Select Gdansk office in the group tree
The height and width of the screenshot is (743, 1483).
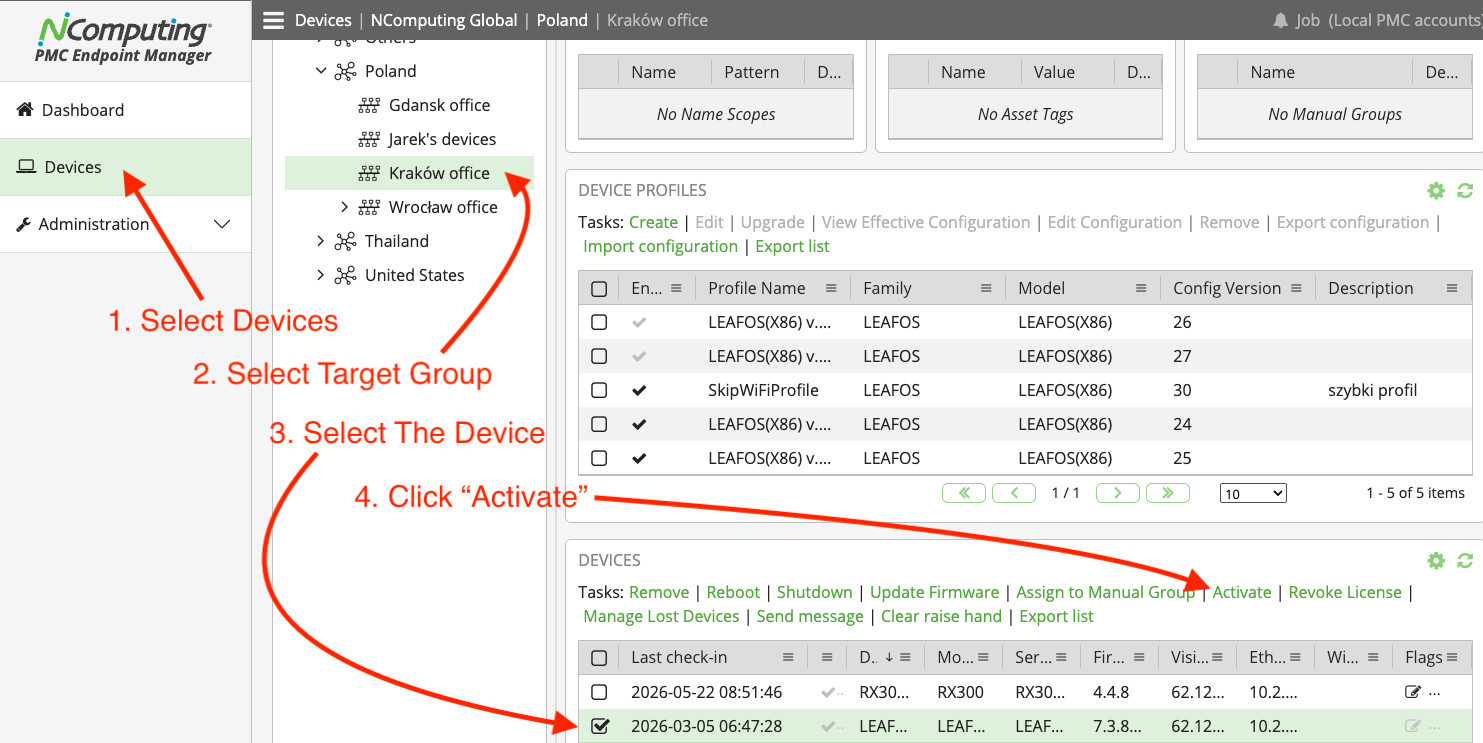coord(439,105)
